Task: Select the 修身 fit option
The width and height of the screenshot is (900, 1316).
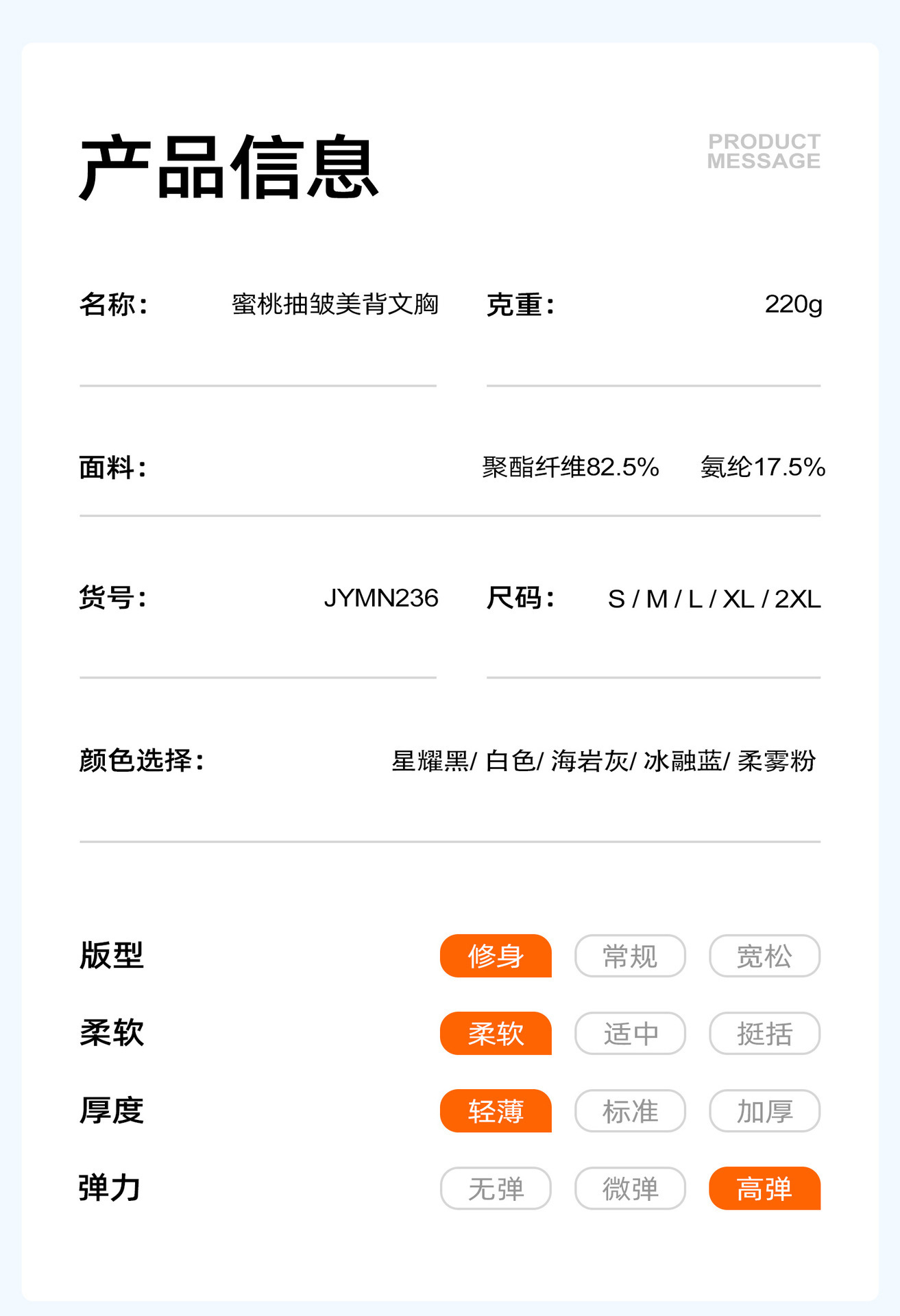Action: click(496, 955)
